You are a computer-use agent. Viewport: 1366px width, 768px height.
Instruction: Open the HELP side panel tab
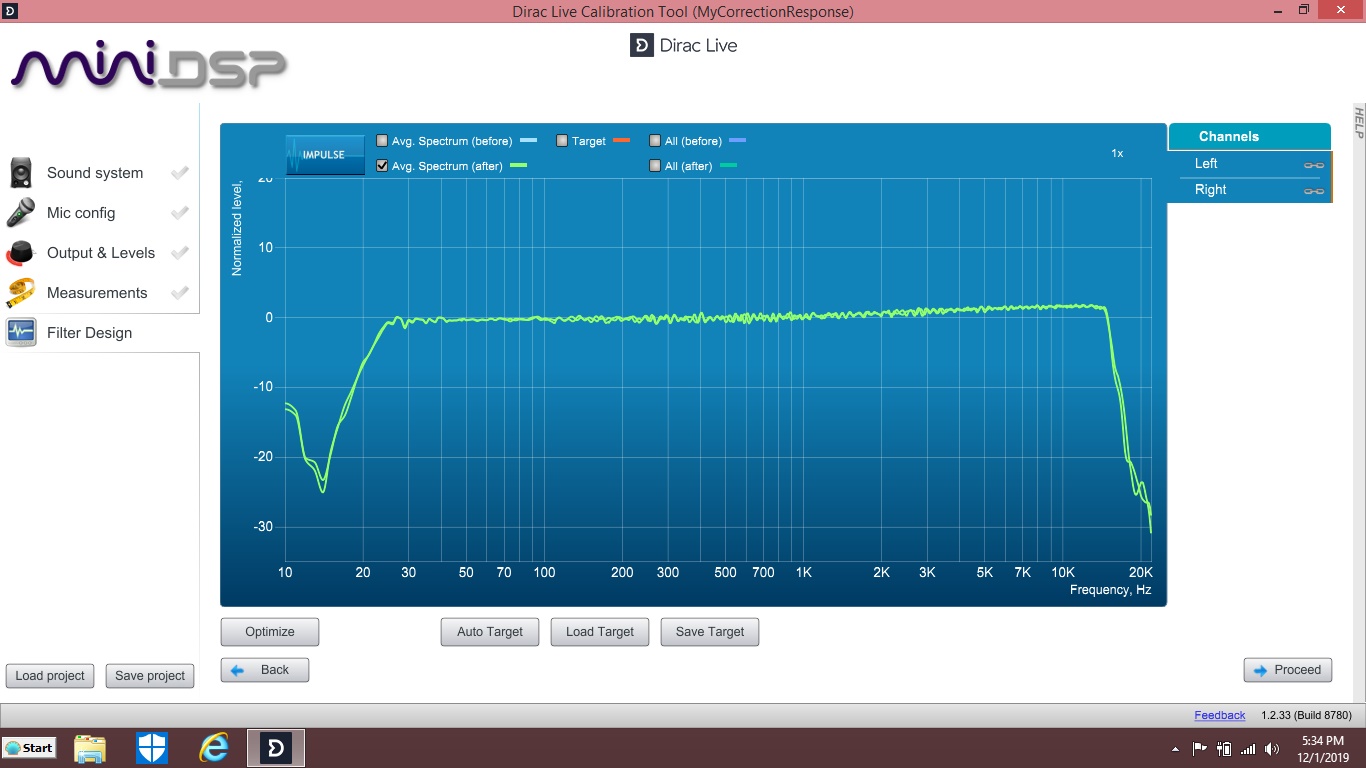click(1359, 121)
